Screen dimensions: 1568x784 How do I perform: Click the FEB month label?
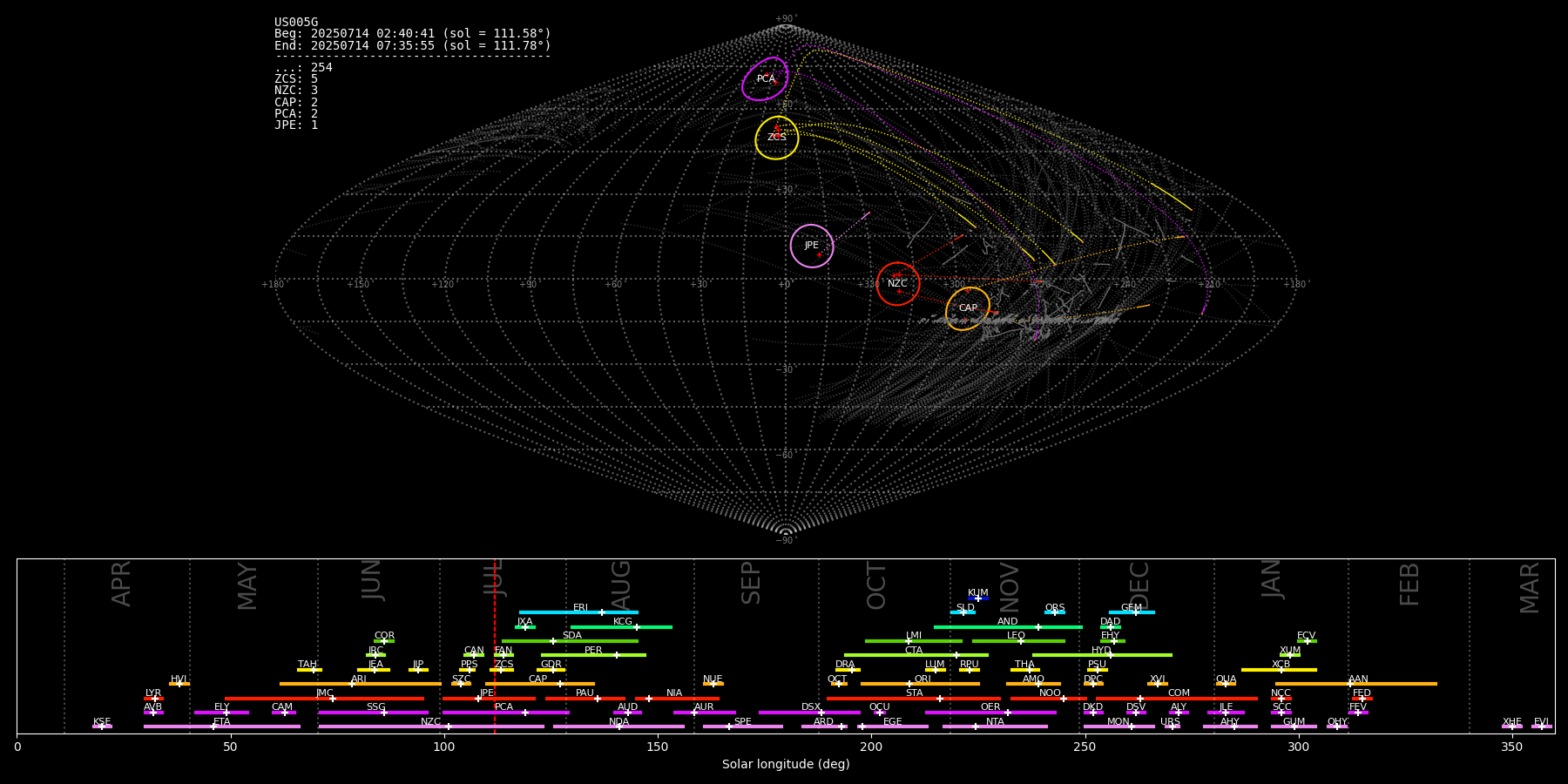(1409, 584)
